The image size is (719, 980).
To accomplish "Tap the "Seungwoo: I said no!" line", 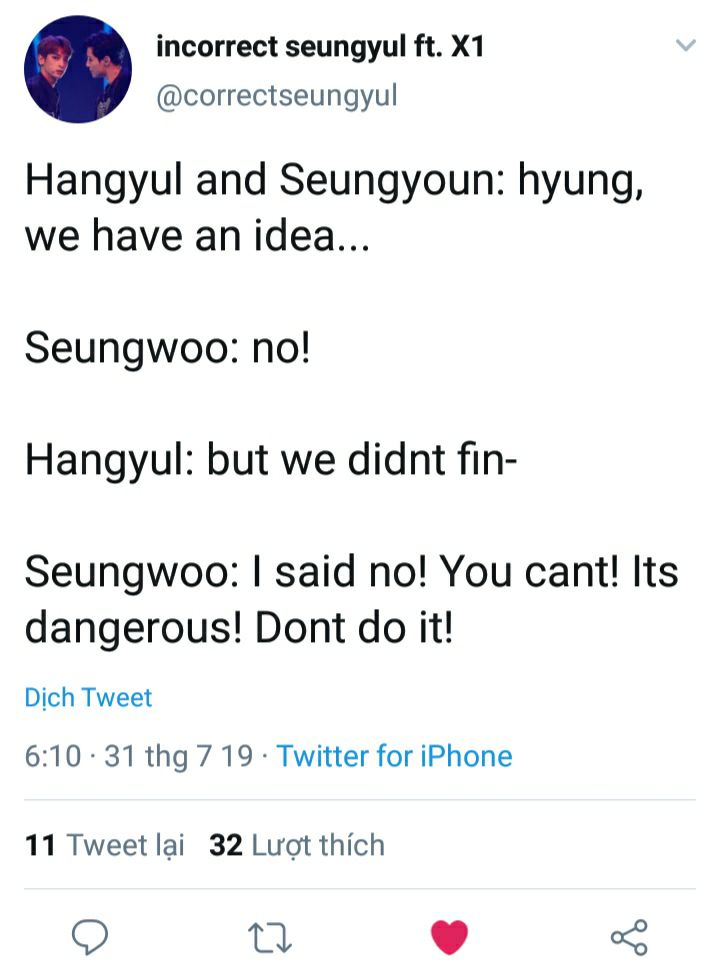I will (x=351, y=573).
